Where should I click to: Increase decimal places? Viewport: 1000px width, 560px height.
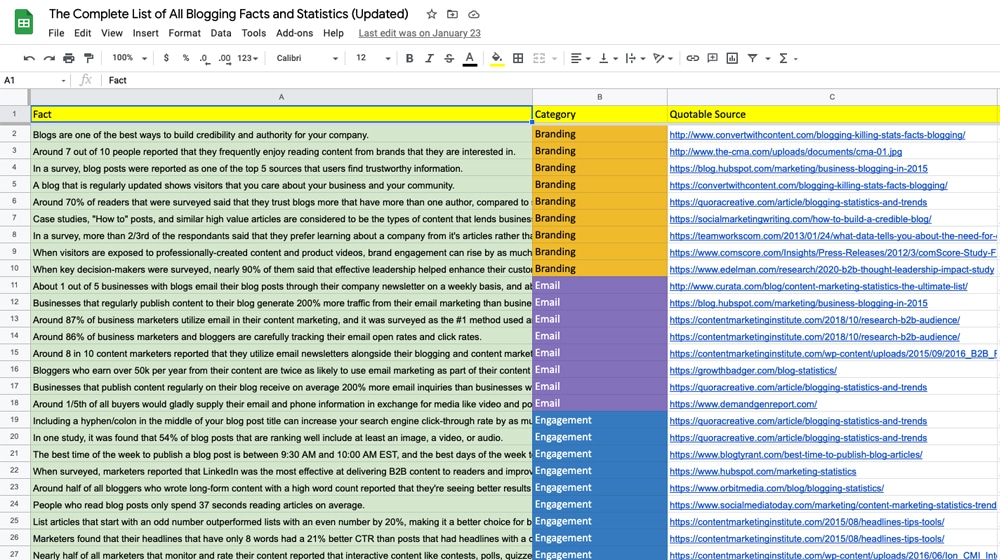point(224,58)
